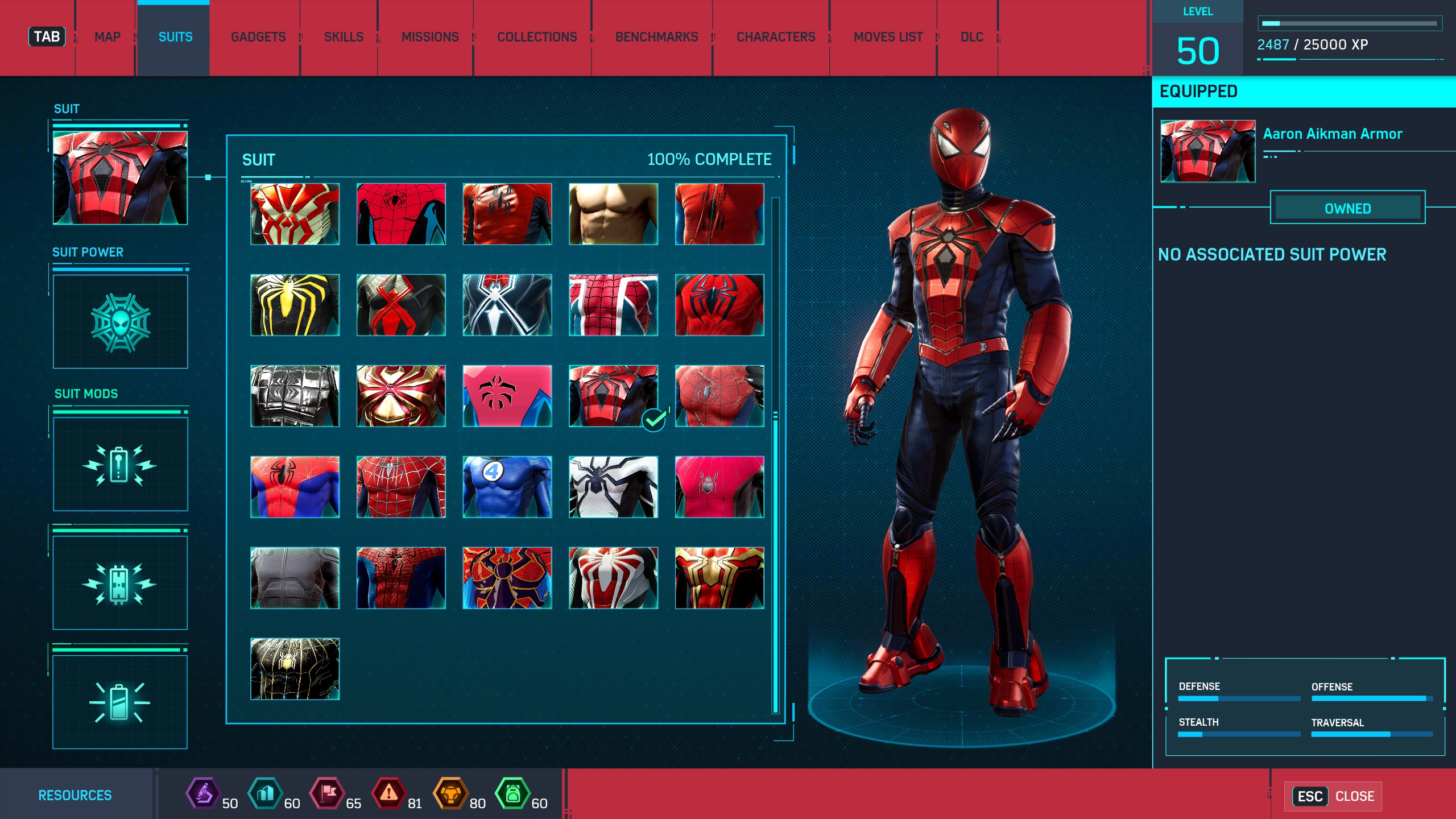Select the second Suit Mod slot
The height and width of the screenshot is (819, 1456).
click(x=120, y=583)
